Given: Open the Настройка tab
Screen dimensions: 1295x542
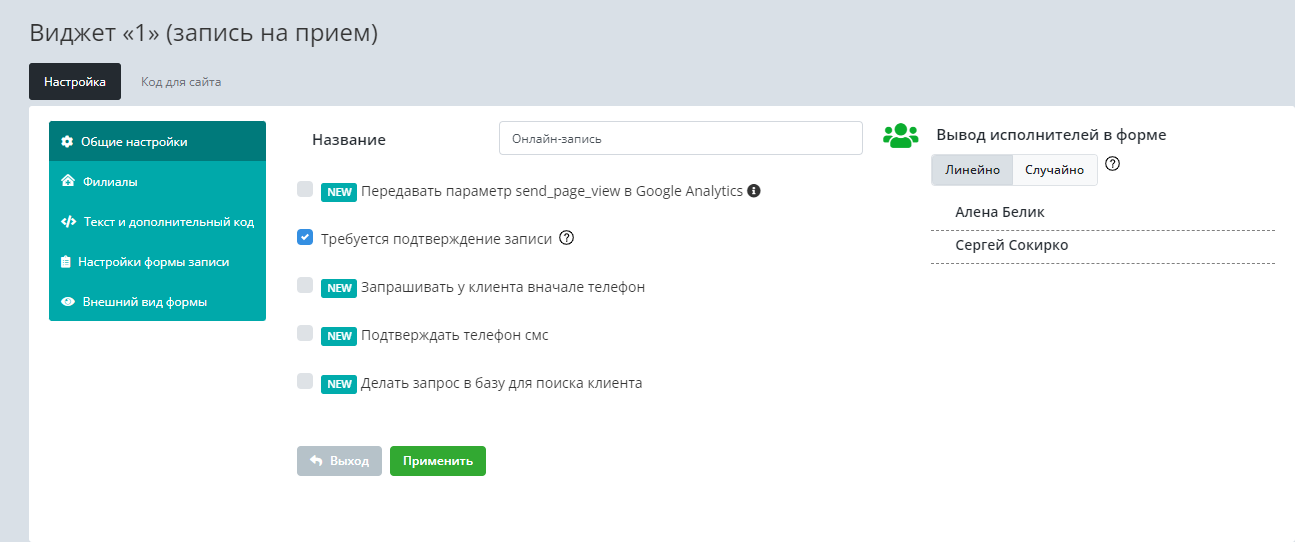Looking at the screenshot, I should 75,82.
